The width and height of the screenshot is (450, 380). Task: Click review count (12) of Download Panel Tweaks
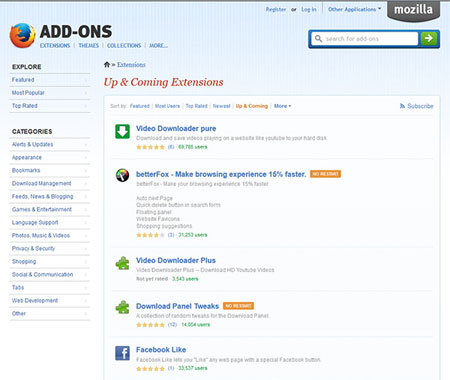click(172, 325)
